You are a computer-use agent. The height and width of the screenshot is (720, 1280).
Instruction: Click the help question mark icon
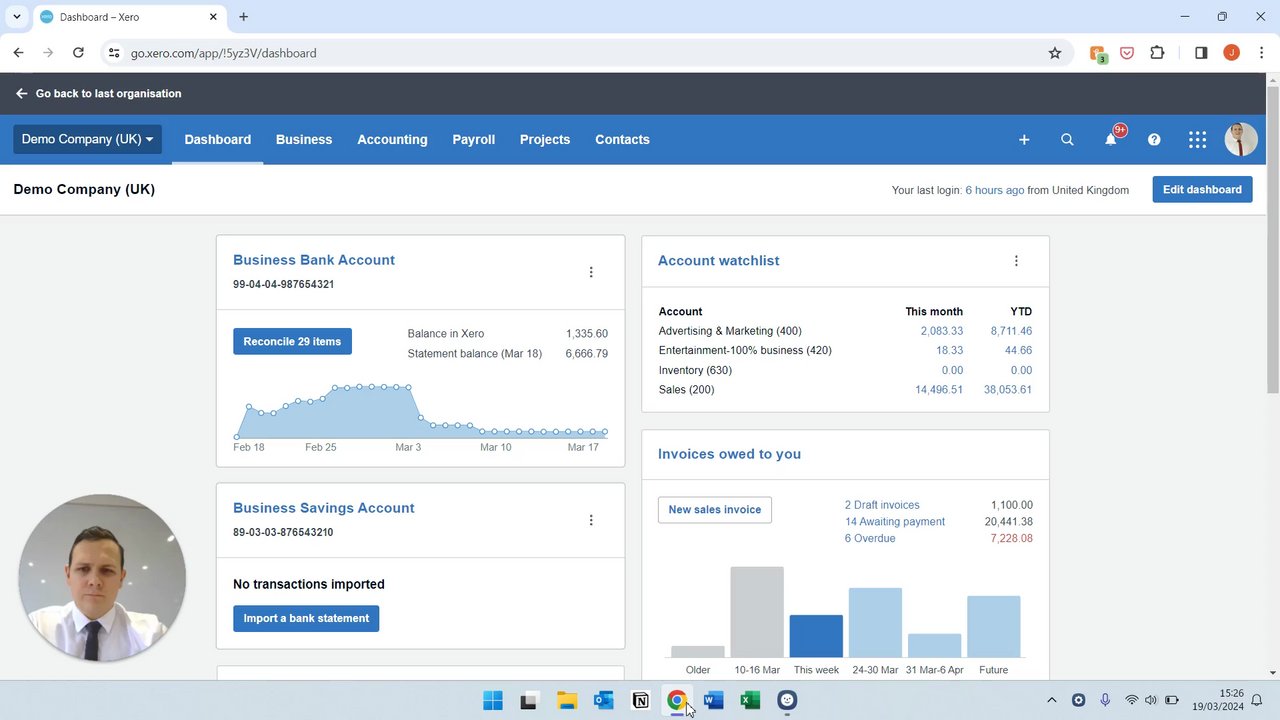click(1154, 140)
